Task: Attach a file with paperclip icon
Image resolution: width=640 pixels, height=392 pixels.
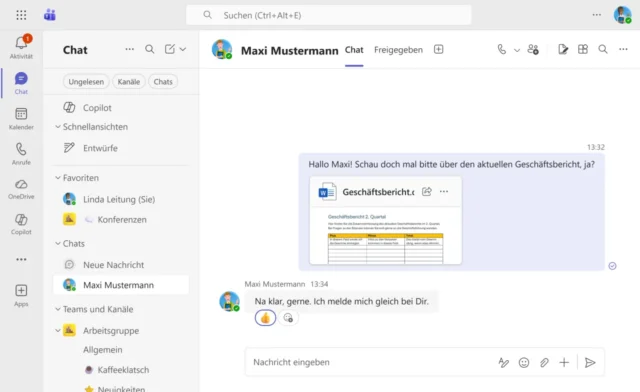Action: point(544,362)
